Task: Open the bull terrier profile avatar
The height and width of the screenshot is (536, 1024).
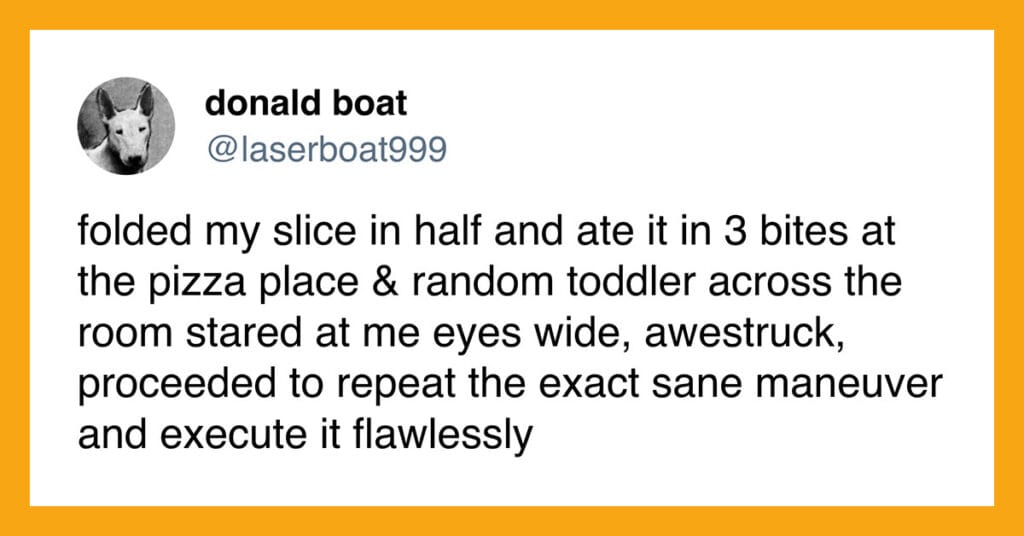Action: coord(126,126)
